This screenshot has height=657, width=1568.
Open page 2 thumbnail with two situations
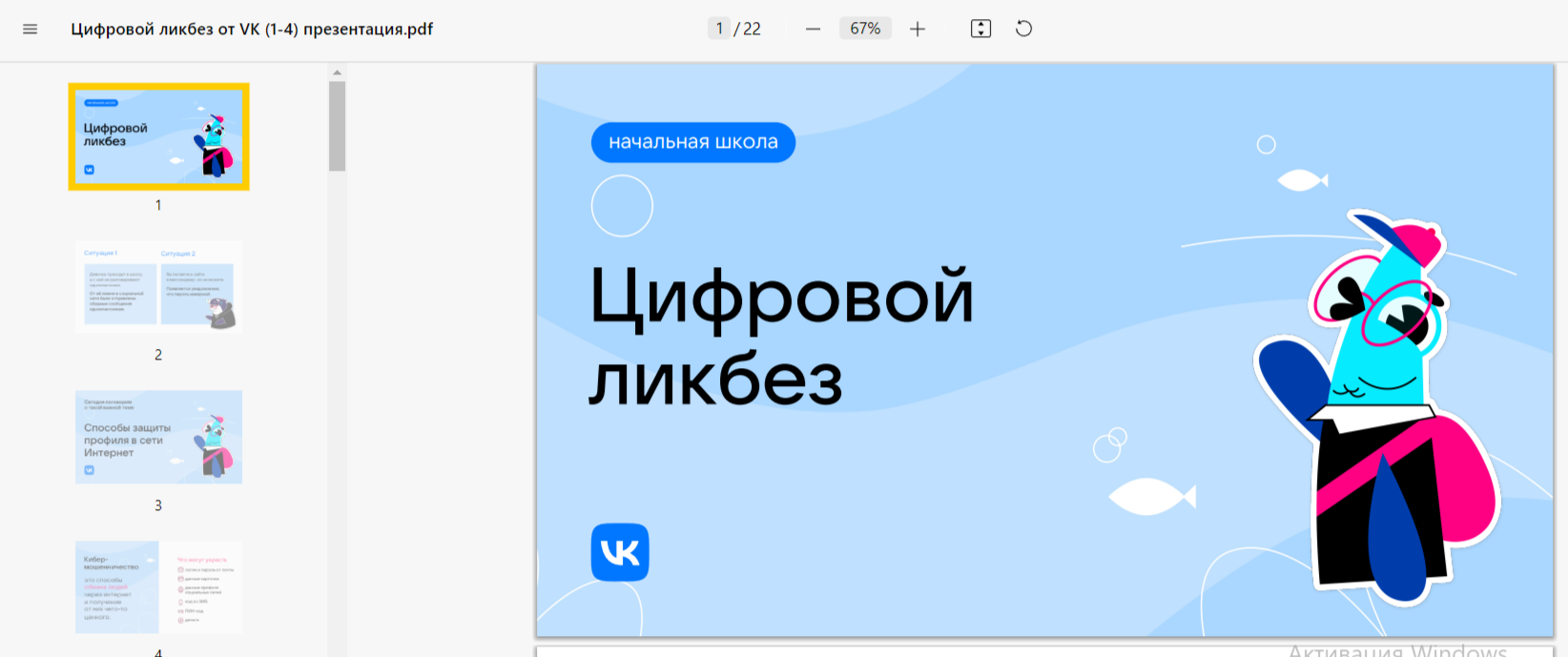click(x=158, y=287)
